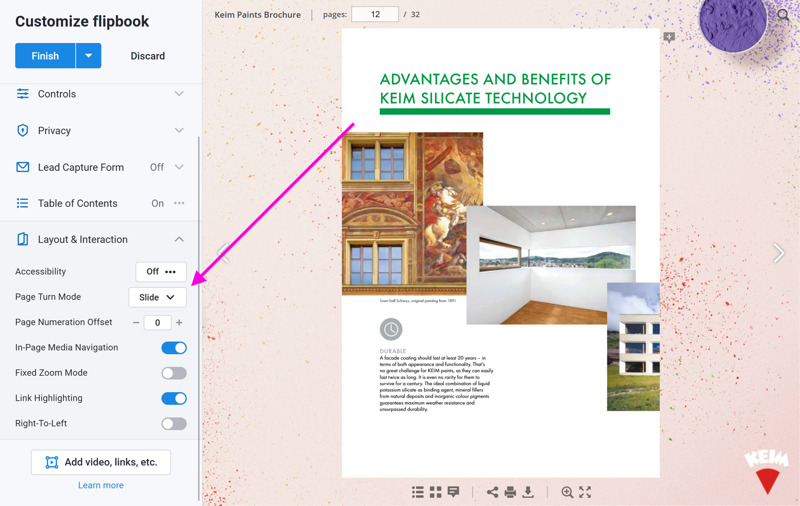Click the search magnifier icon at top right
Image resolution: width=800 pixels, height=506 pixels.
coord(784,15)
